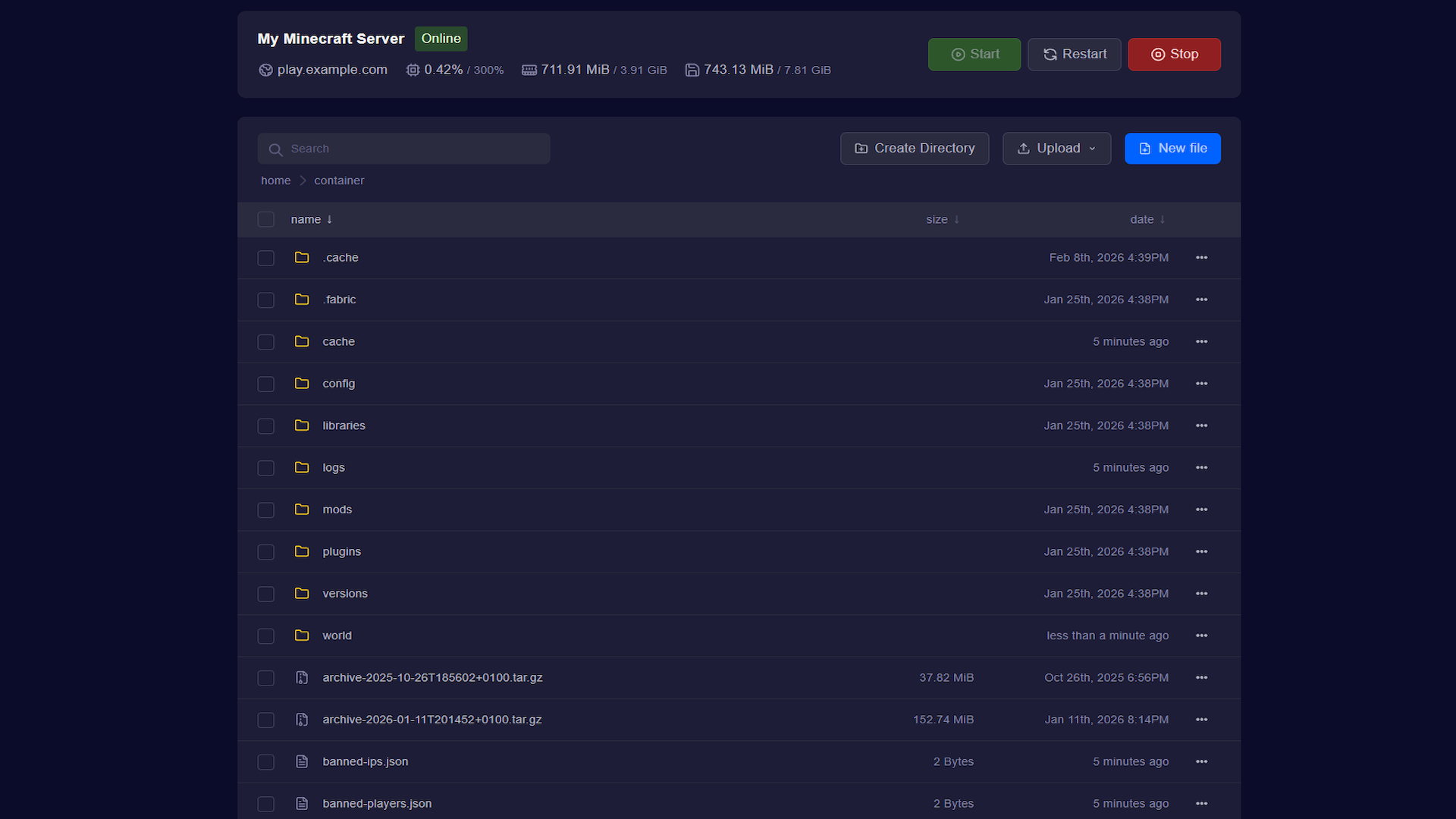Open the .cache folder icon
The height and width of the screenshot is (819, 1456).
(x=302, y=258)
